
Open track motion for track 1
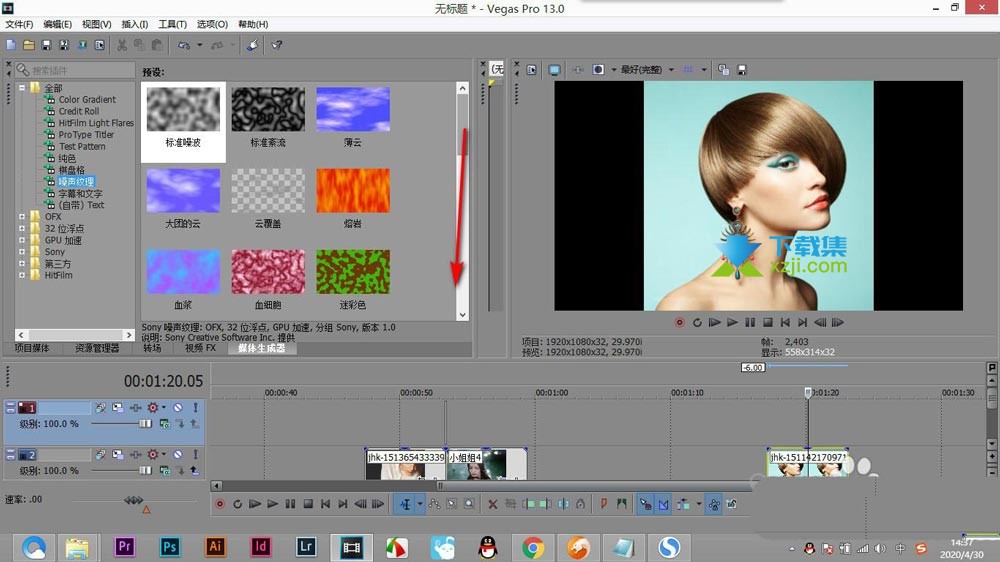(x=117, y=407)
